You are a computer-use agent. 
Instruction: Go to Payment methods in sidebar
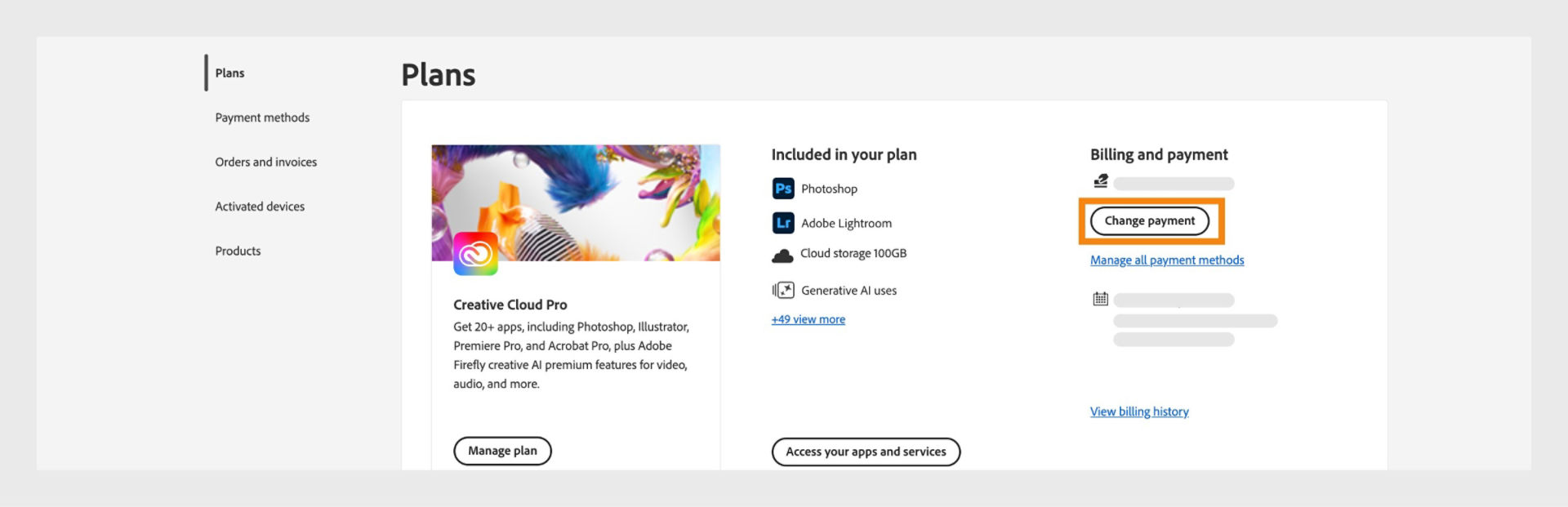point(262,118)
